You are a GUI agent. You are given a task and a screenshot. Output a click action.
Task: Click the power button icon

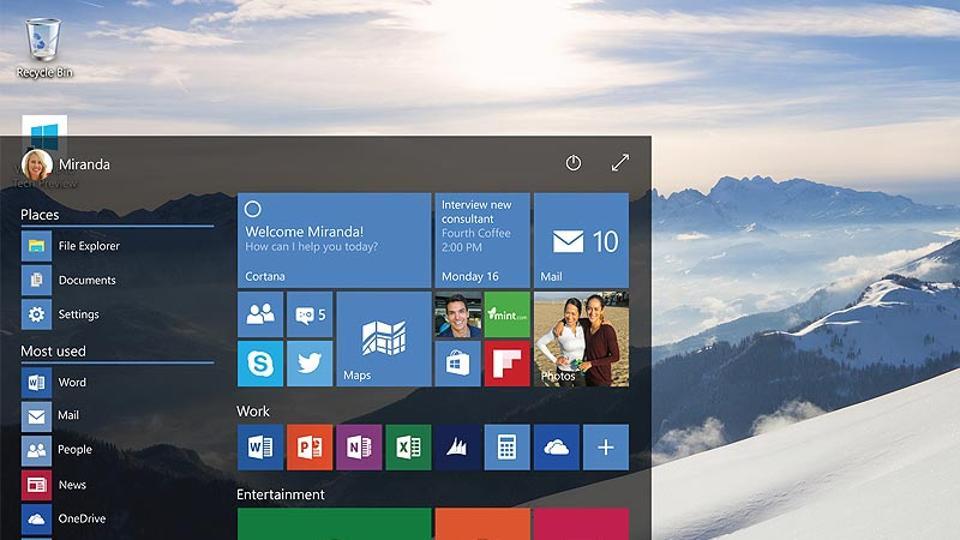pos(573,163)
